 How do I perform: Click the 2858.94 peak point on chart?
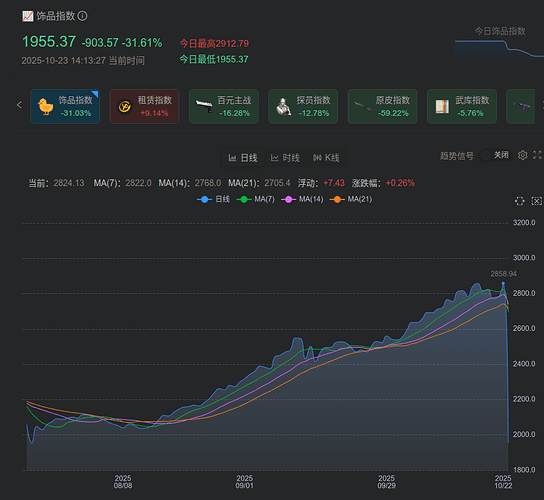pyautogui.click(x=503, y=284)
